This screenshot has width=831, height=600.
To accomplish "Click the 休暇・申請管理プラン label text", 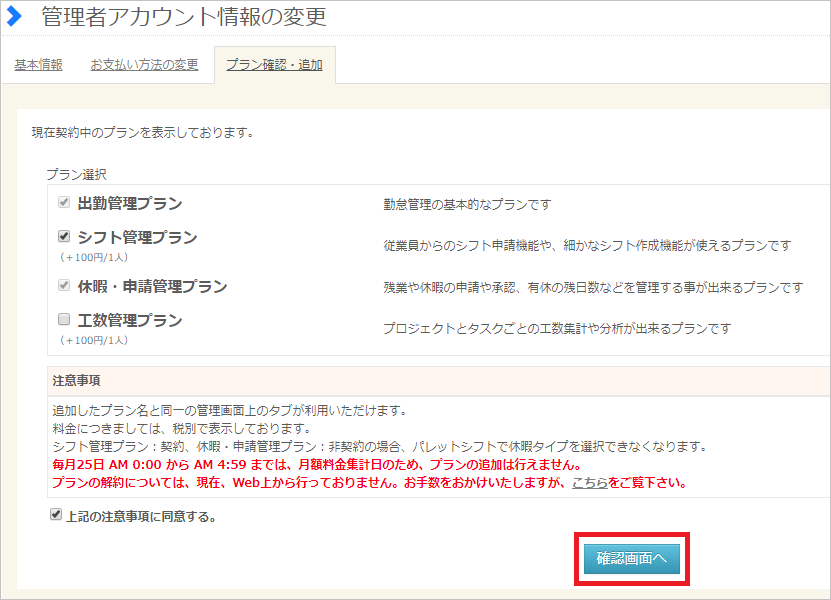I will click(x=153, y=287).
